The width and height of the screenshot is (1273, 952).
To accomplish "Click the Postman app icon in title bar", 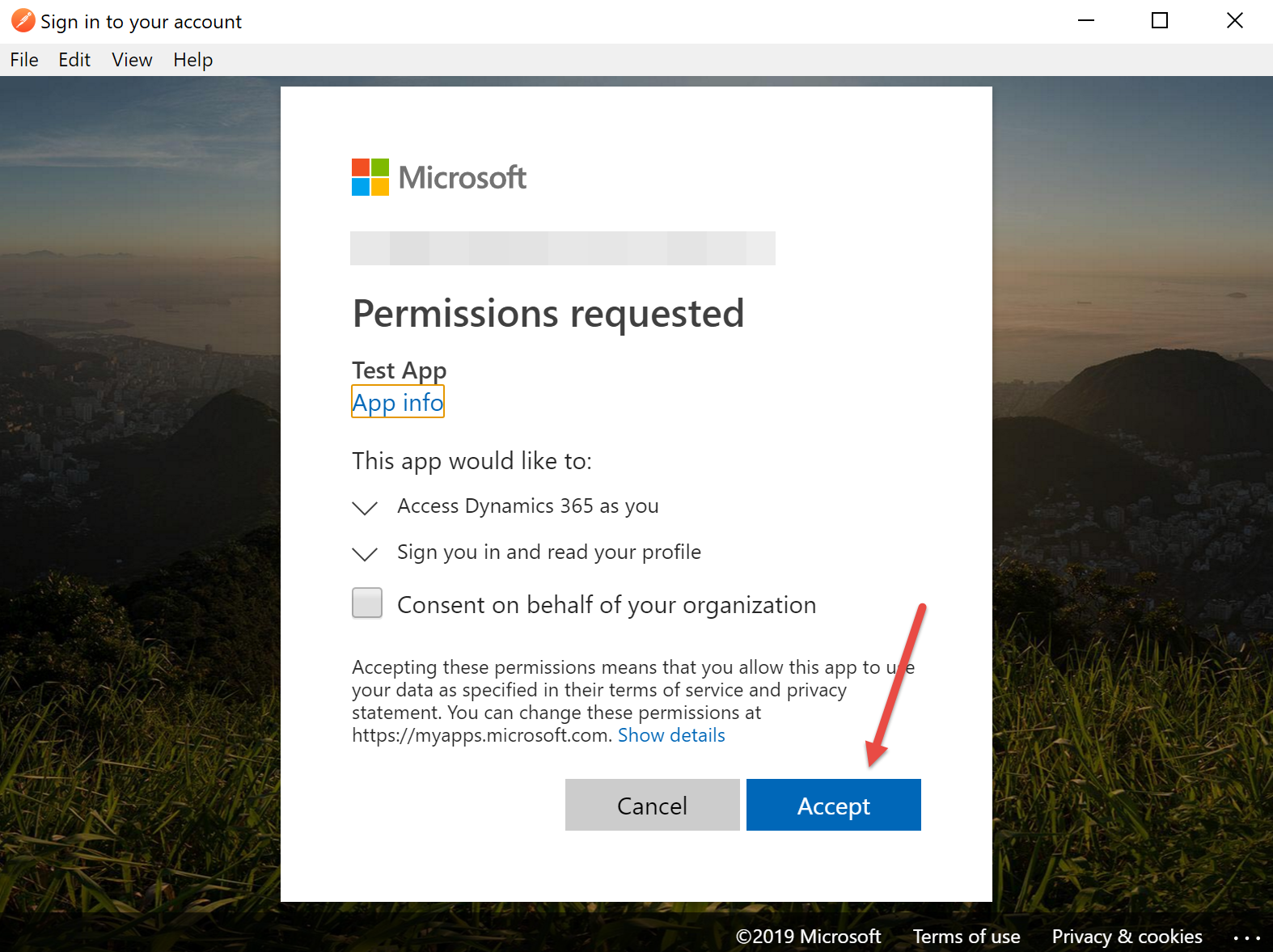I will click(x=23, y=21).
